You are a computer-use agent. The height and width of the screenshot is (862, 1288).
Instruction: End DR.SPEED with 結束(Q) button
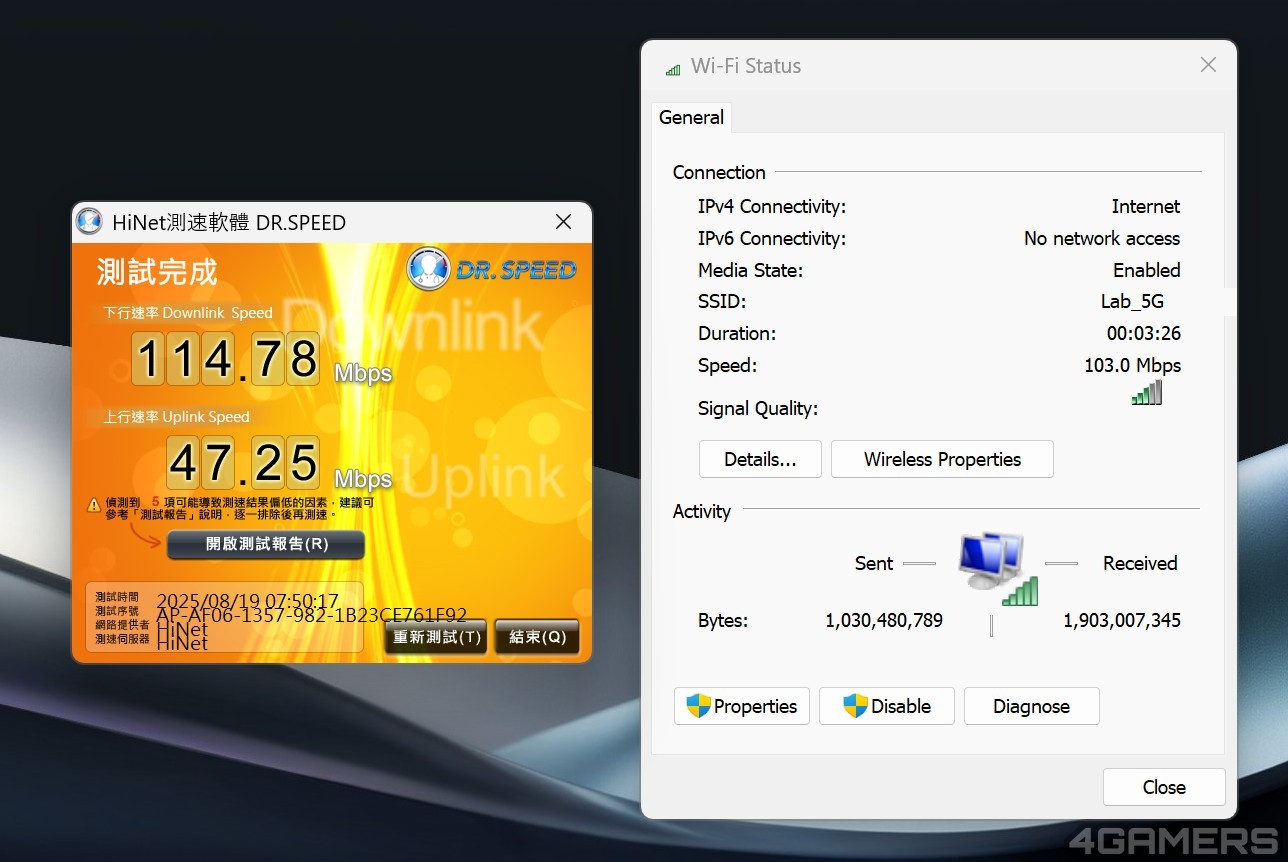pos(537,636)
